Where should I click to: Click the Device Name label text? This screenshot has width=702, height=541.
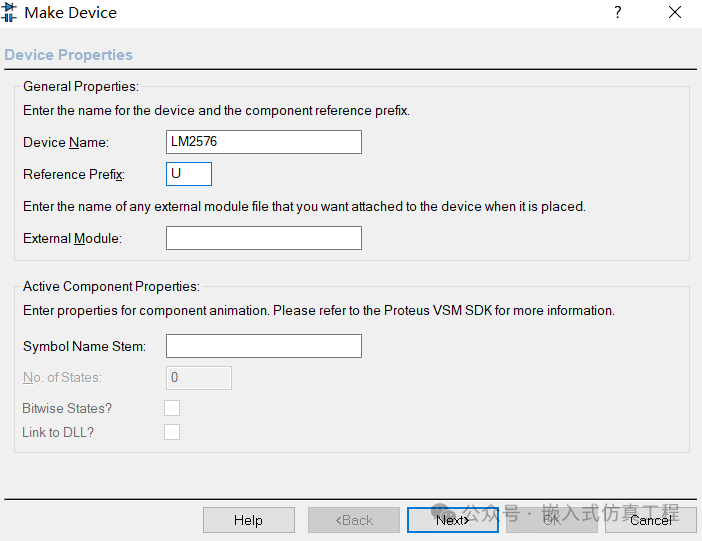[66, 143]
